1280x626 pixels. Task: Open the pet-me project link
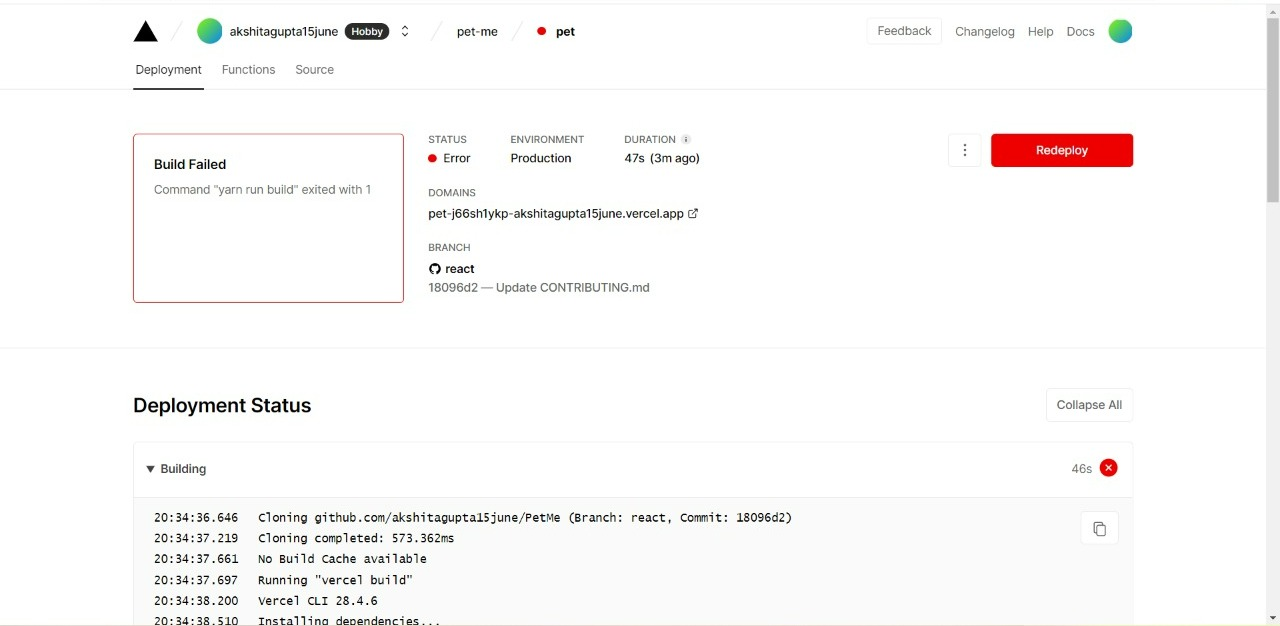click(x=477, y=31)
